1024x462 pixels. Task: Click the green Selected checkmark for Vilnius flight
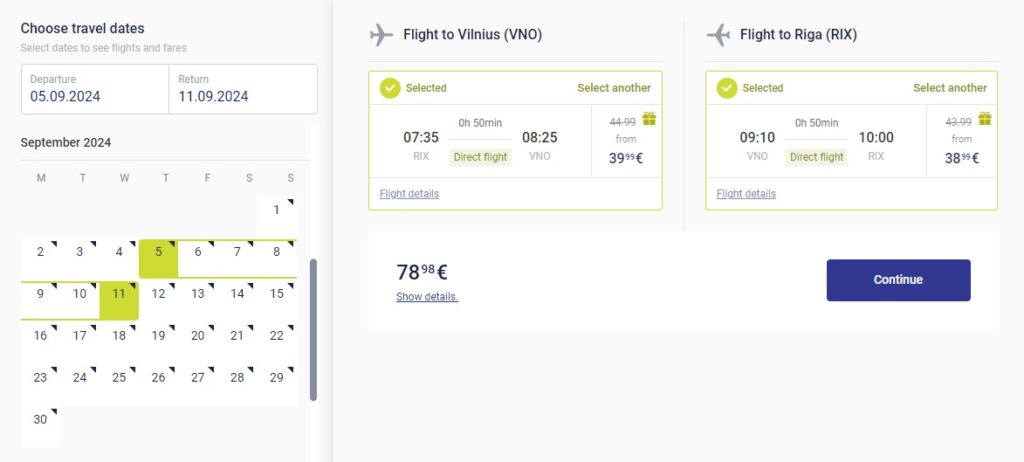pos(390,88)
